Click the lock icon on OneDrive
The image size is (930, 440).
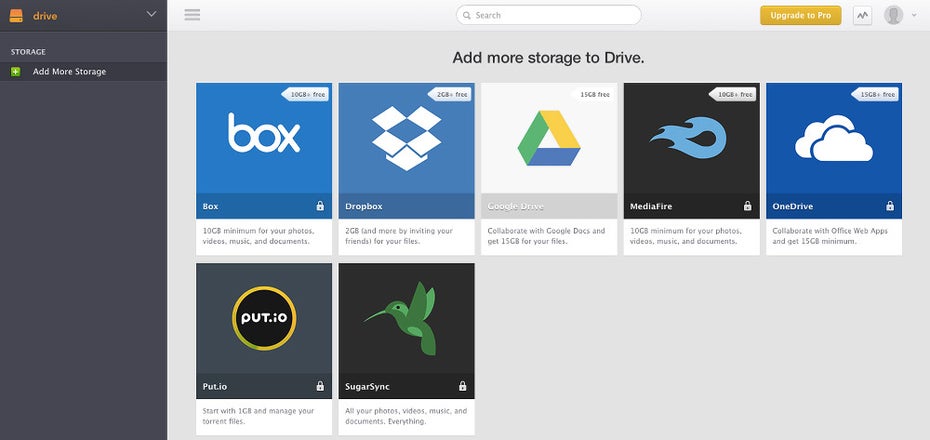pos(890,206)
